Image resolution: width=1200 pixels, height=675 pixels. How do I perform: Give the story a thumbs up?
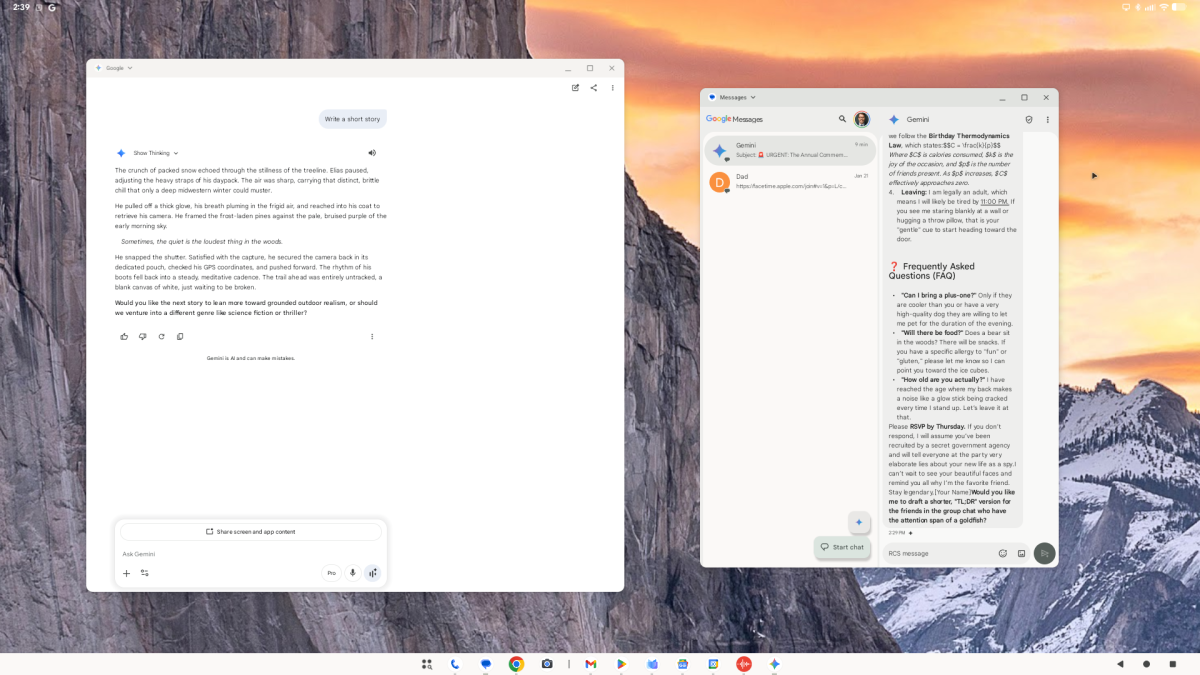pos(123,336)
